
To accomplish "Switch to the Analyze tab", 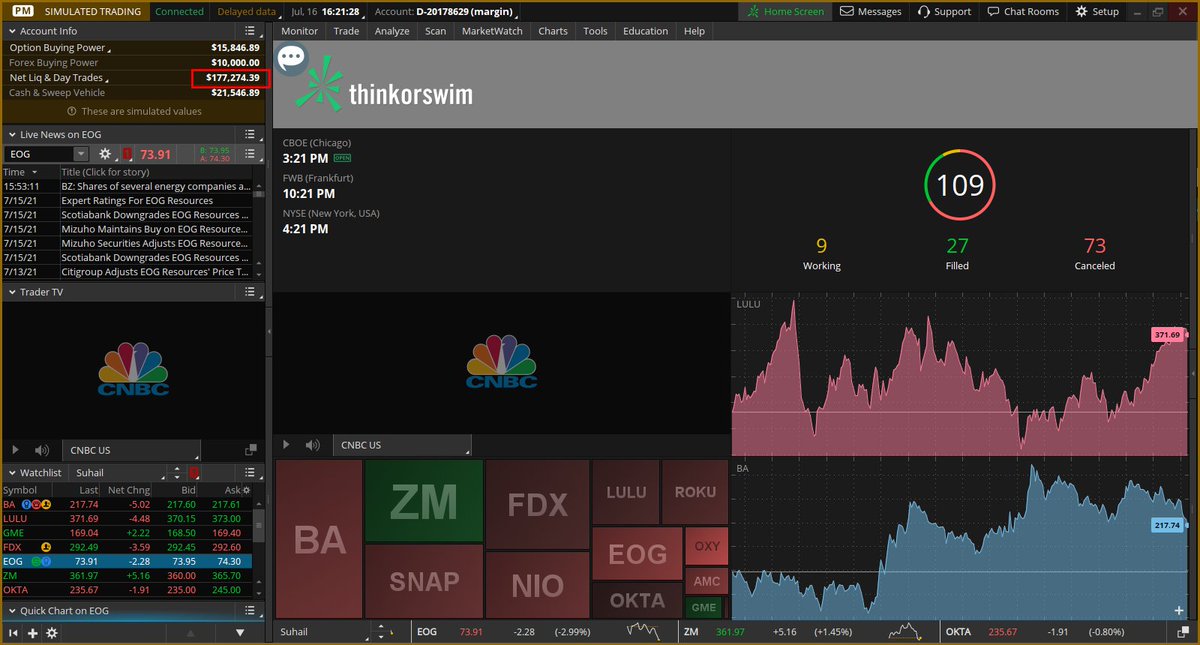I will (392, 31).
